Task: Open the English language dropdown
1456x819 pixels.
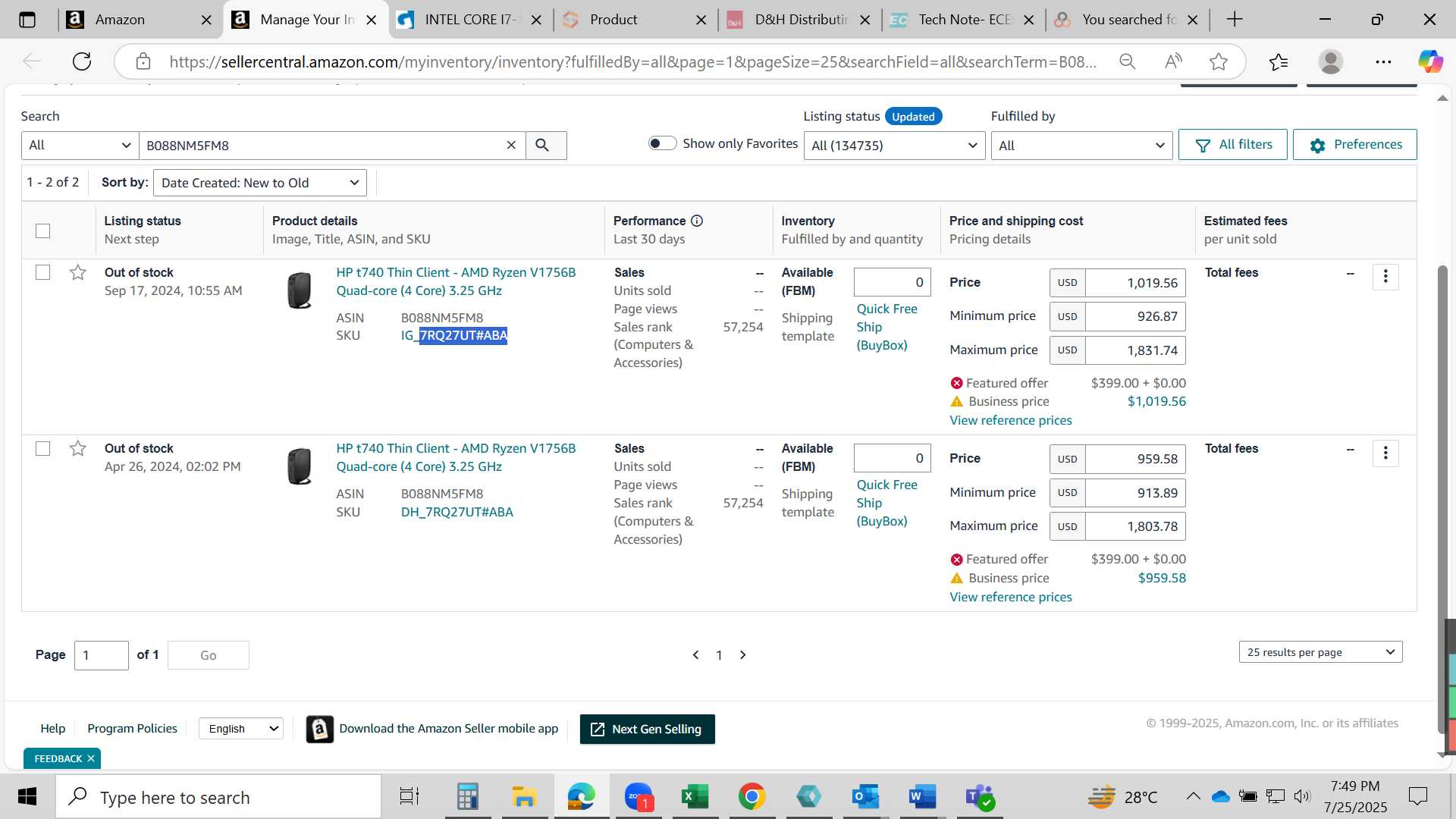Action: point(241,729)
